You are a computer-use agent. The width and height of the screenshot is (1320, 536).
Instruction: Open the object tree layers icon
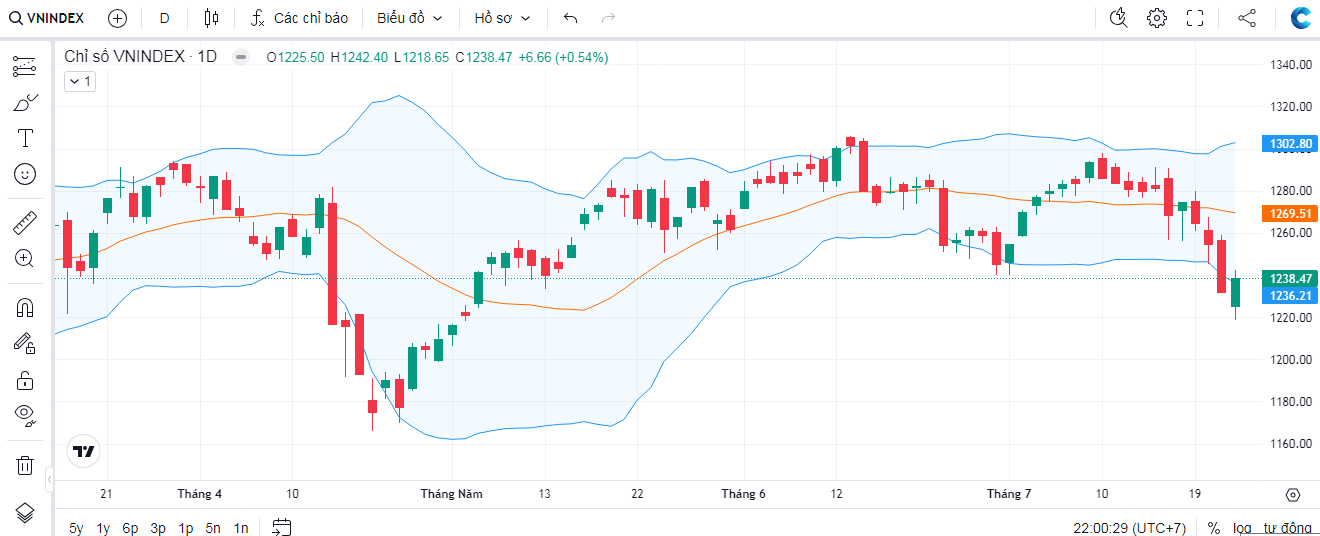coord(25,513)
